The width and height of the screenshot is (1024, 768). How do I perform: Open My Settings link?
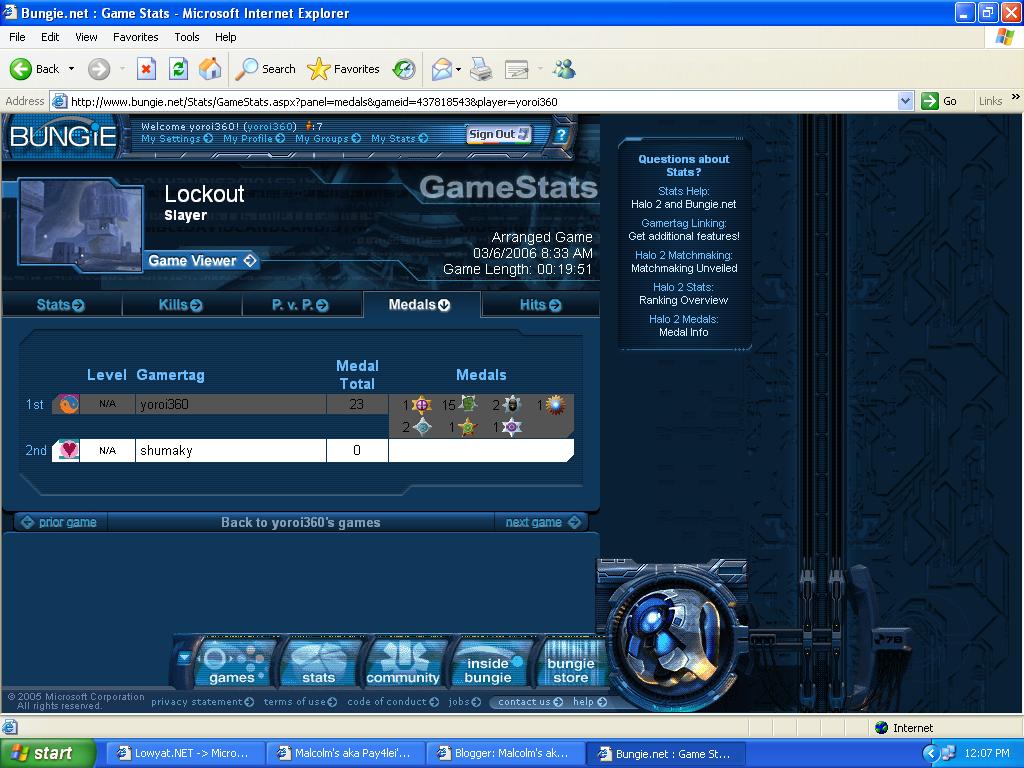176,138
